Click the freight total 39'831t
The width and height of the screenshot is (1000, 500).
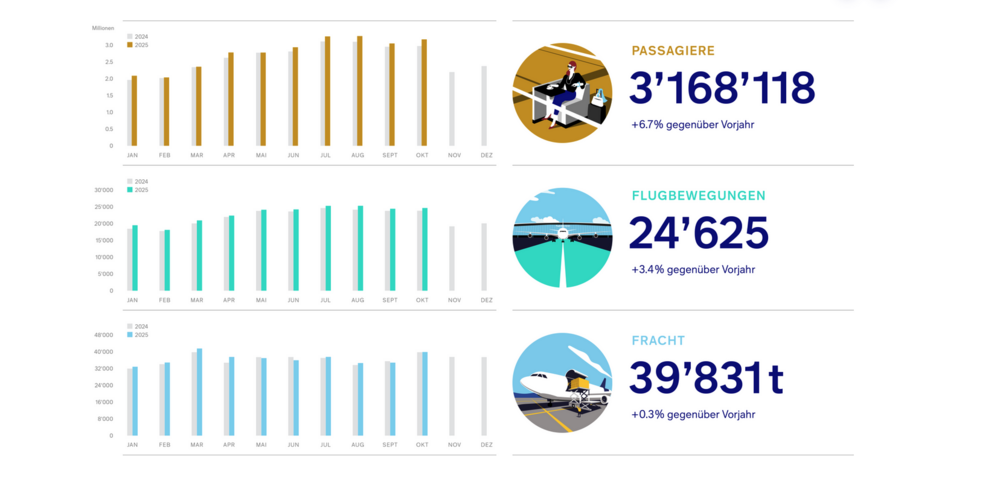click(x=706, y=379)
